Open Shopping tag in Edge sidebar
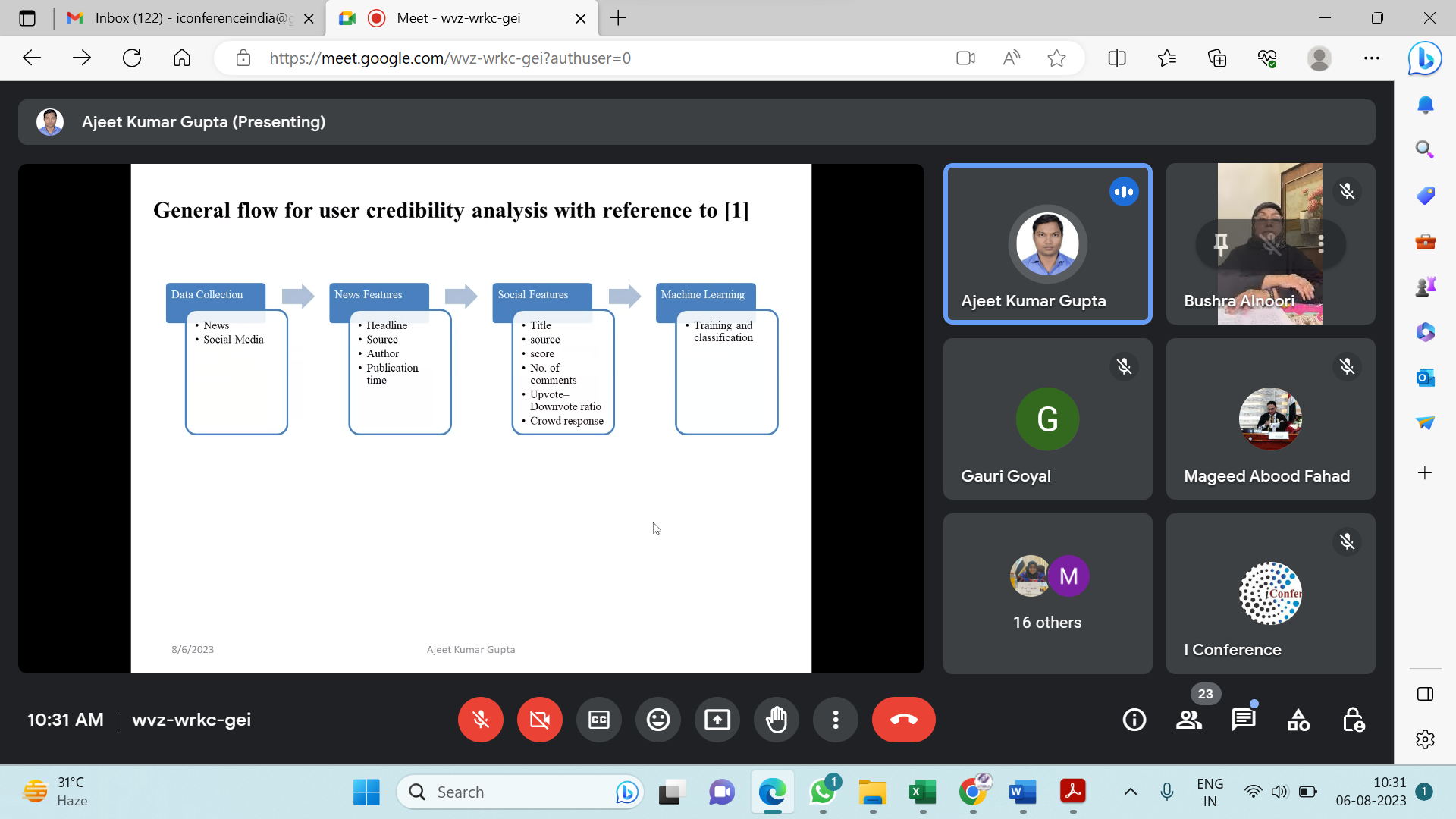The height and width of the screenshot is (819, 1456). point(1425,196)
